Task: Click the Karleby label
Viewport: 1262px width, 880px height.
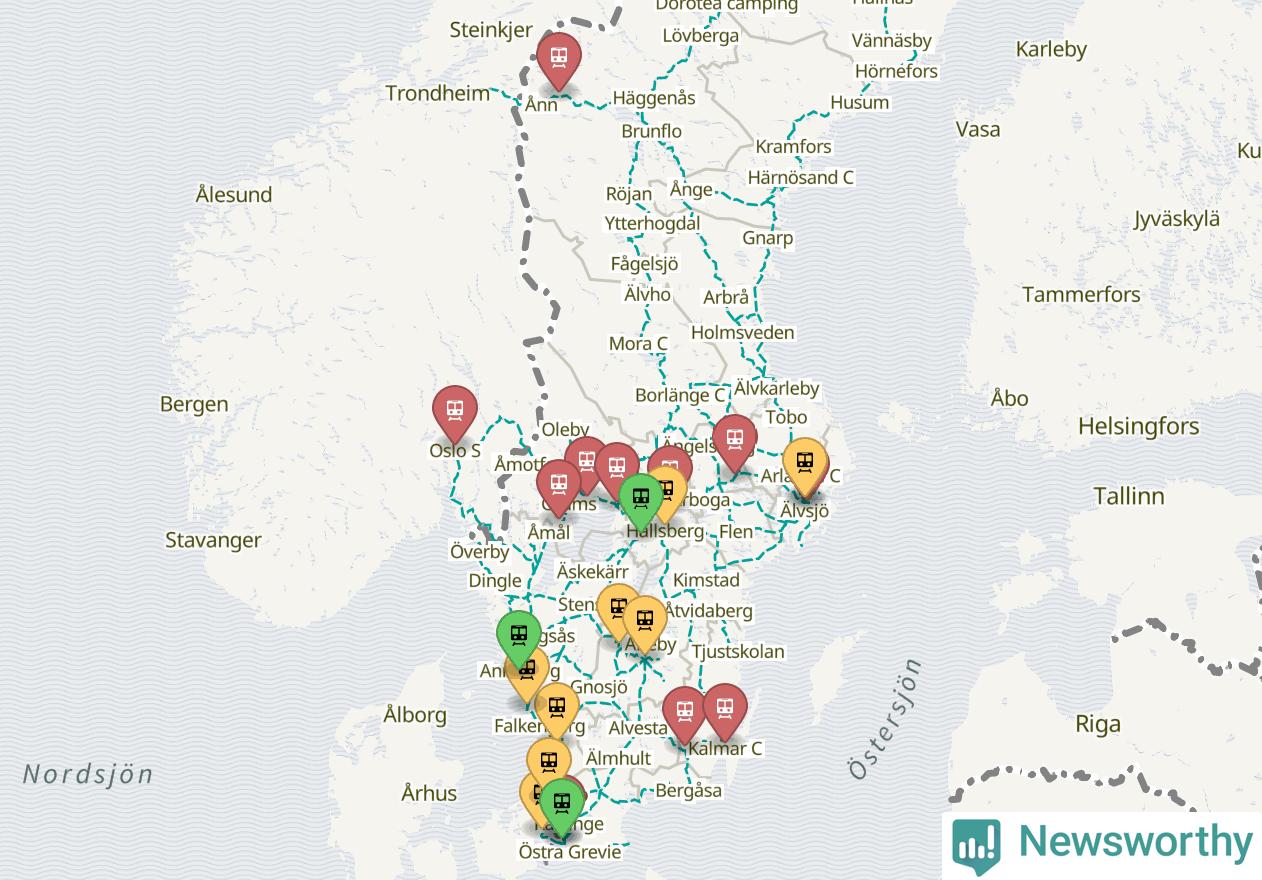Action: (x=1051, y=49)
